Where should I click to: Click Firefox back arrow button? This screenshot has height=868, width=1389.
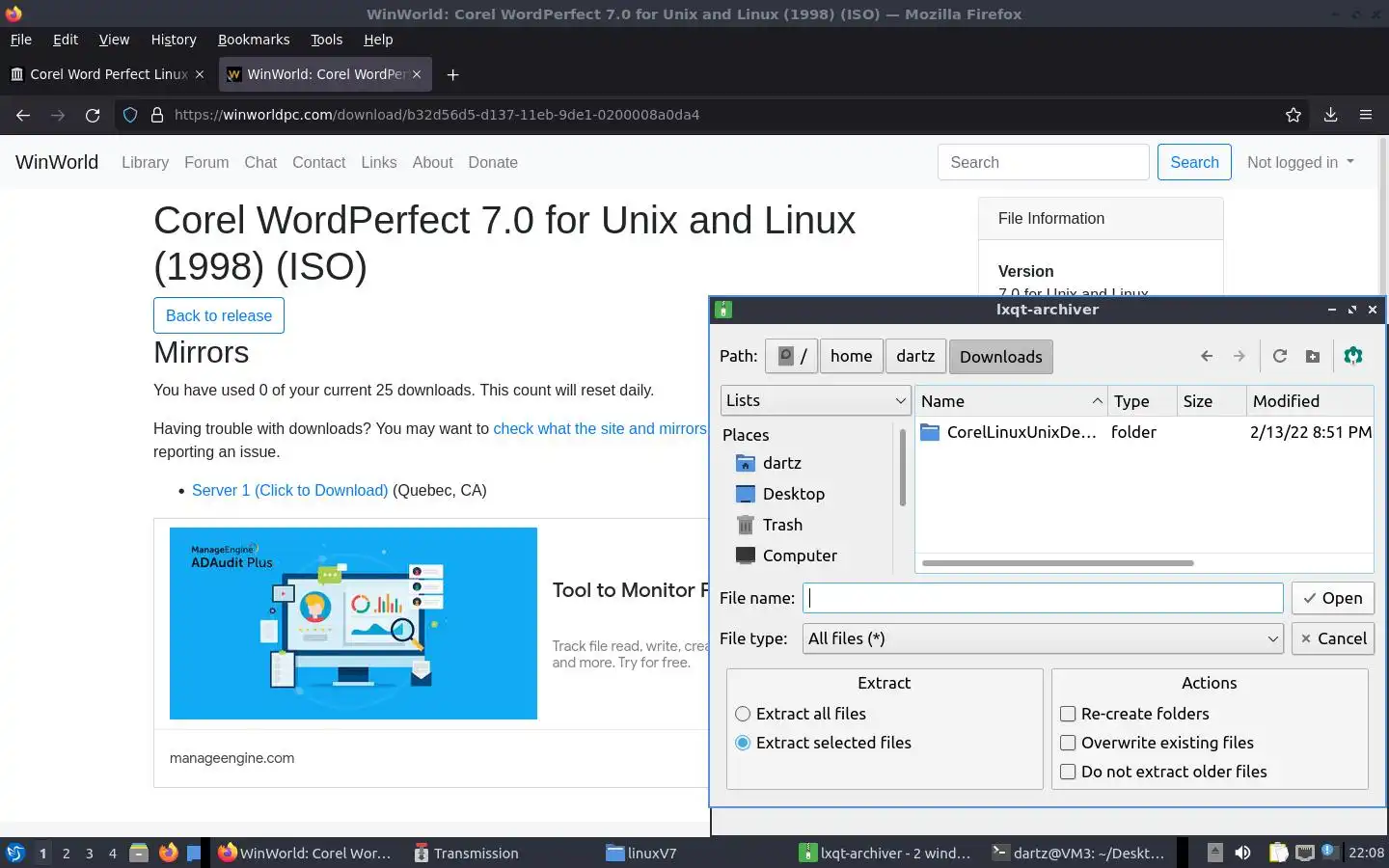pos(23,115)
